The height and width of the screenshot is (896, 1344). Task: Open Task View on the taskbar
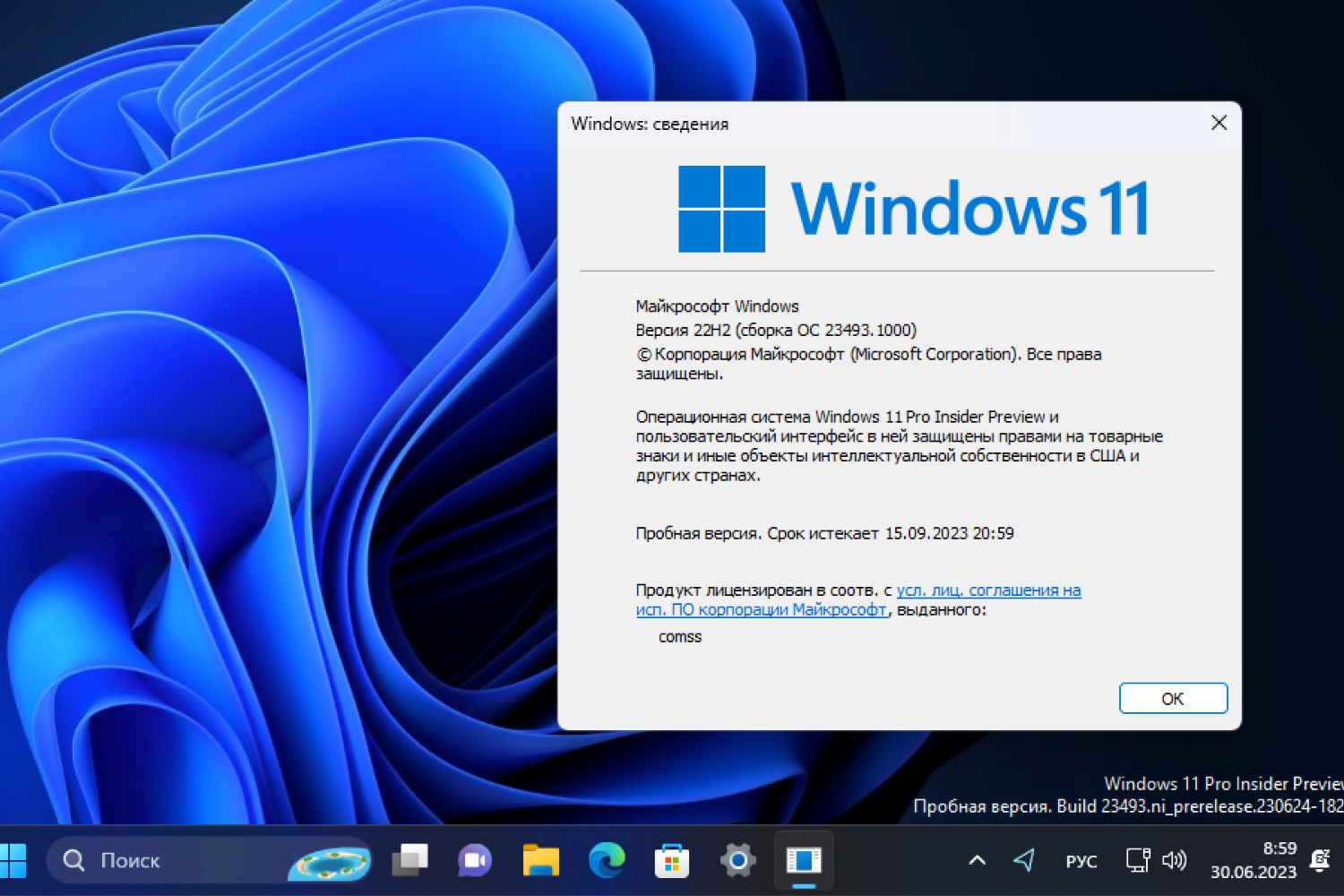(410, 860)
